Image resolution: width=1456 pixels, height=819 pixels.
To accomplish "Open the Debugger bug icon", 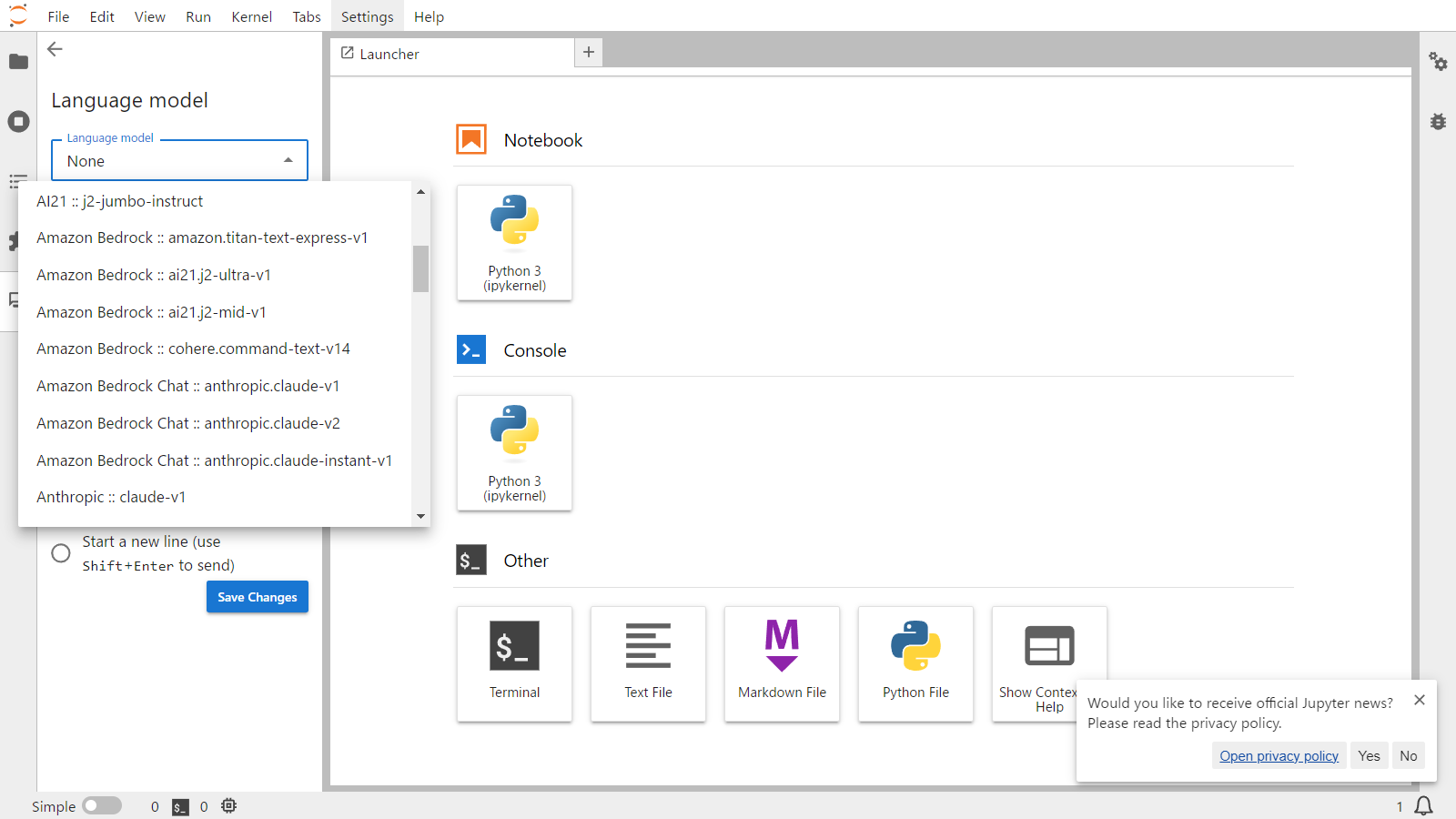I will 1438,122.
